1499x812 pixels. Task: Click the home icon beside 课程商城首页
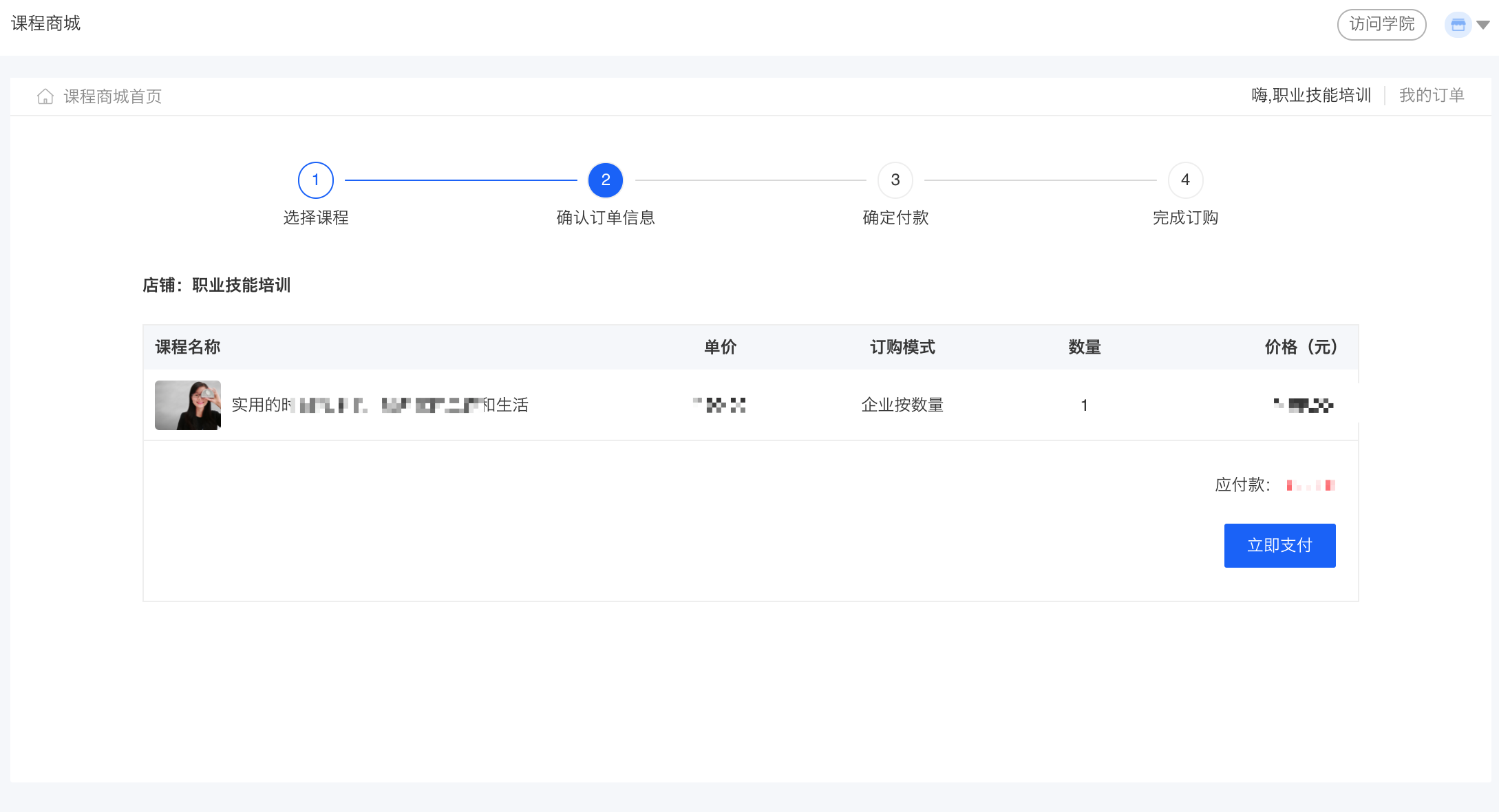click(x=45, y=96)
